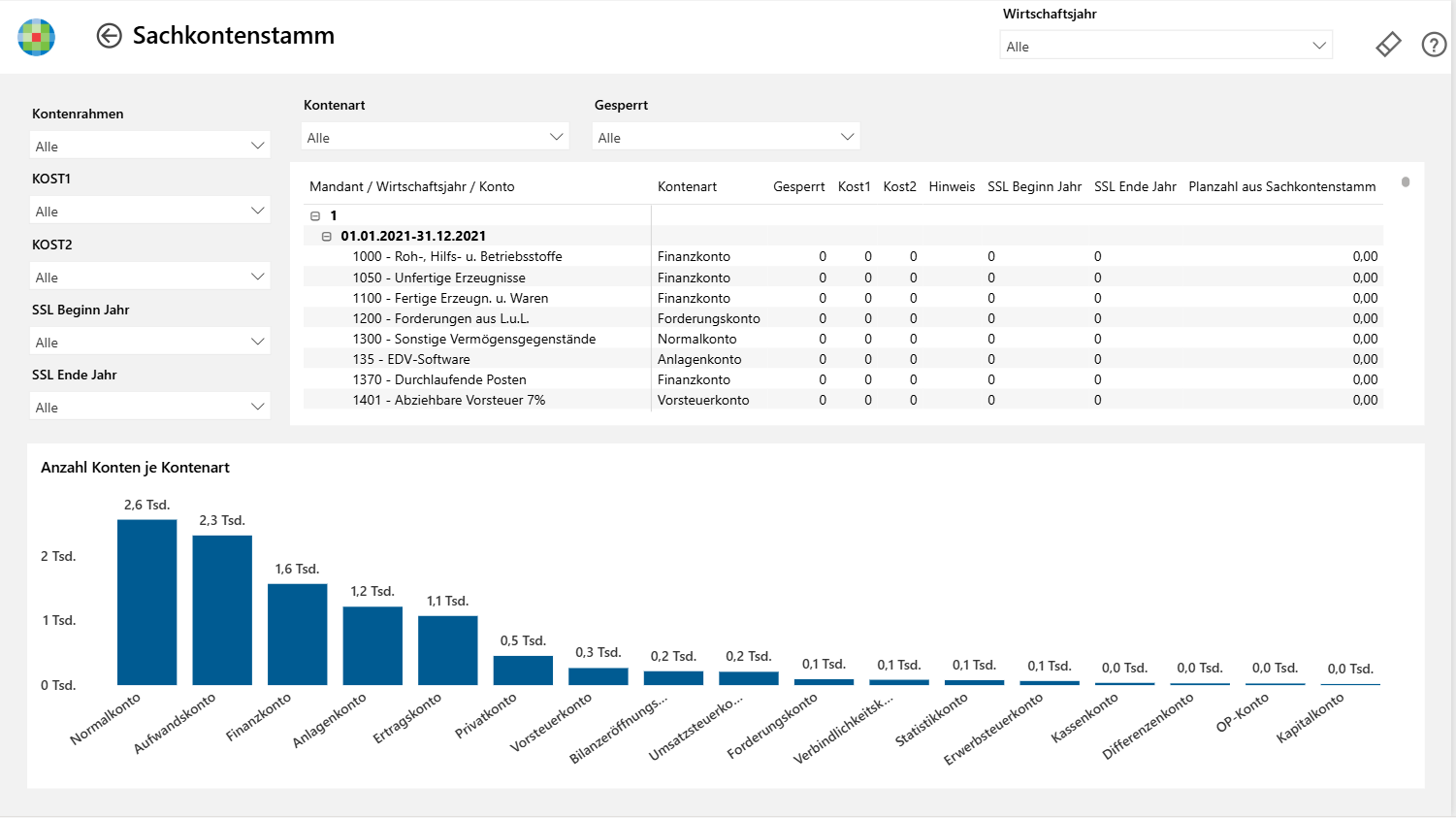The width and height of the screenshot is (1456, 818).
Task: Select row 135 - EDV-Software
Action: pyautogui.click(x=843, y=359)
